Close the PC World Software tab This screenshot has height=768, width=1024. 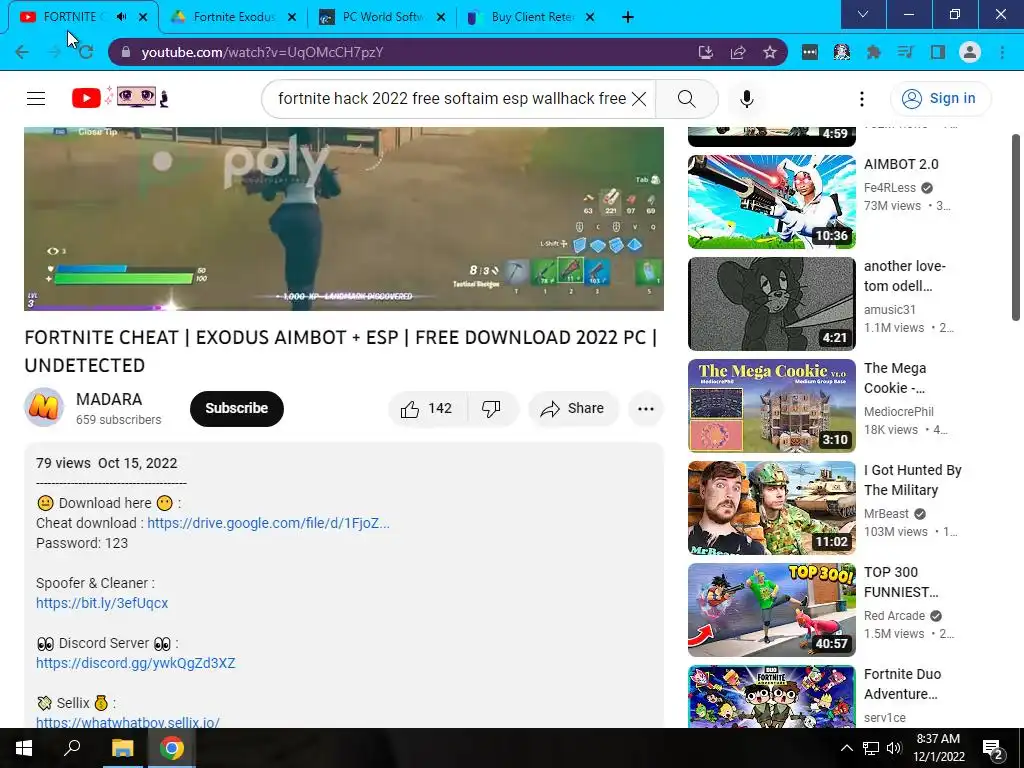point(441,17)
